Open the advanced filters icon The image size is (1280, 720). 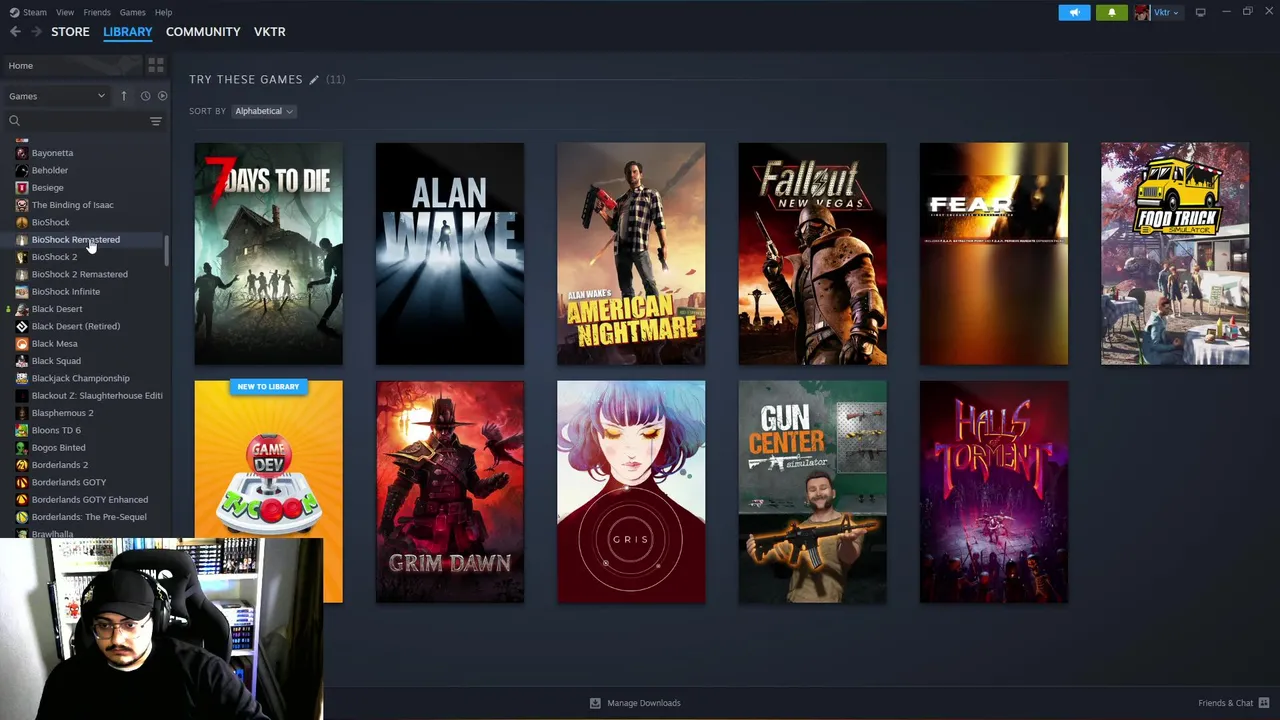pyautogui.click(x=156, y=121)
